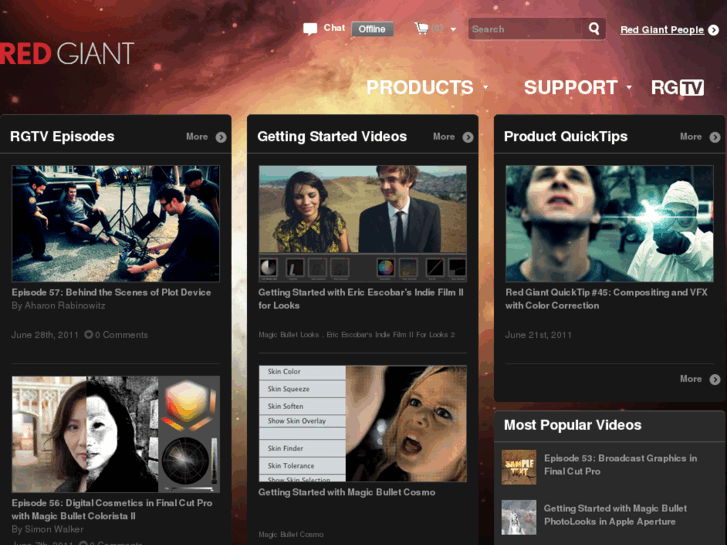Open the PRODUCTS navigation menu
This screenshot has height=545, width=727.
point(420,87)
